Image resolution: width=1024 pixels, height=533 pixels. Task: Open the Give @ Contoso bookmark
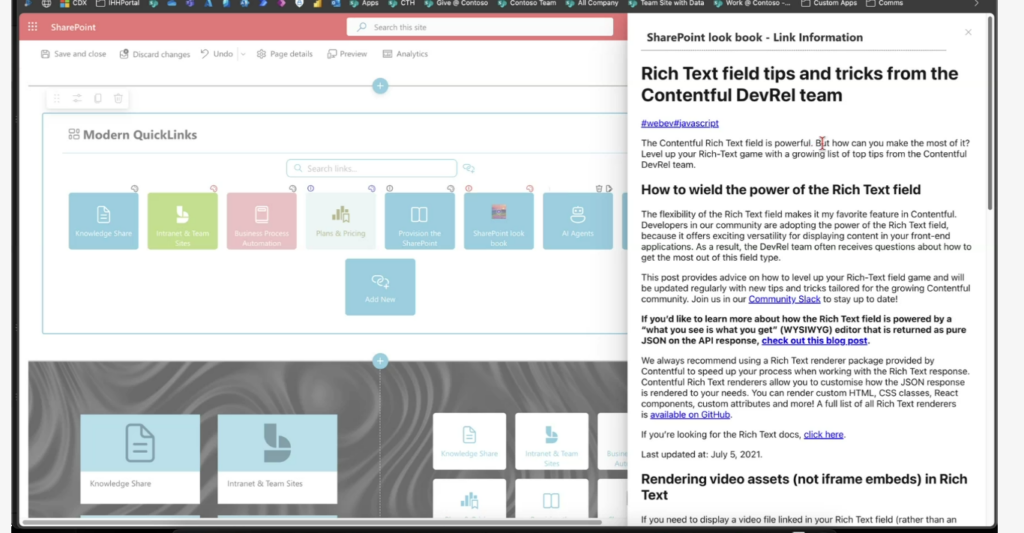(456, 3)
